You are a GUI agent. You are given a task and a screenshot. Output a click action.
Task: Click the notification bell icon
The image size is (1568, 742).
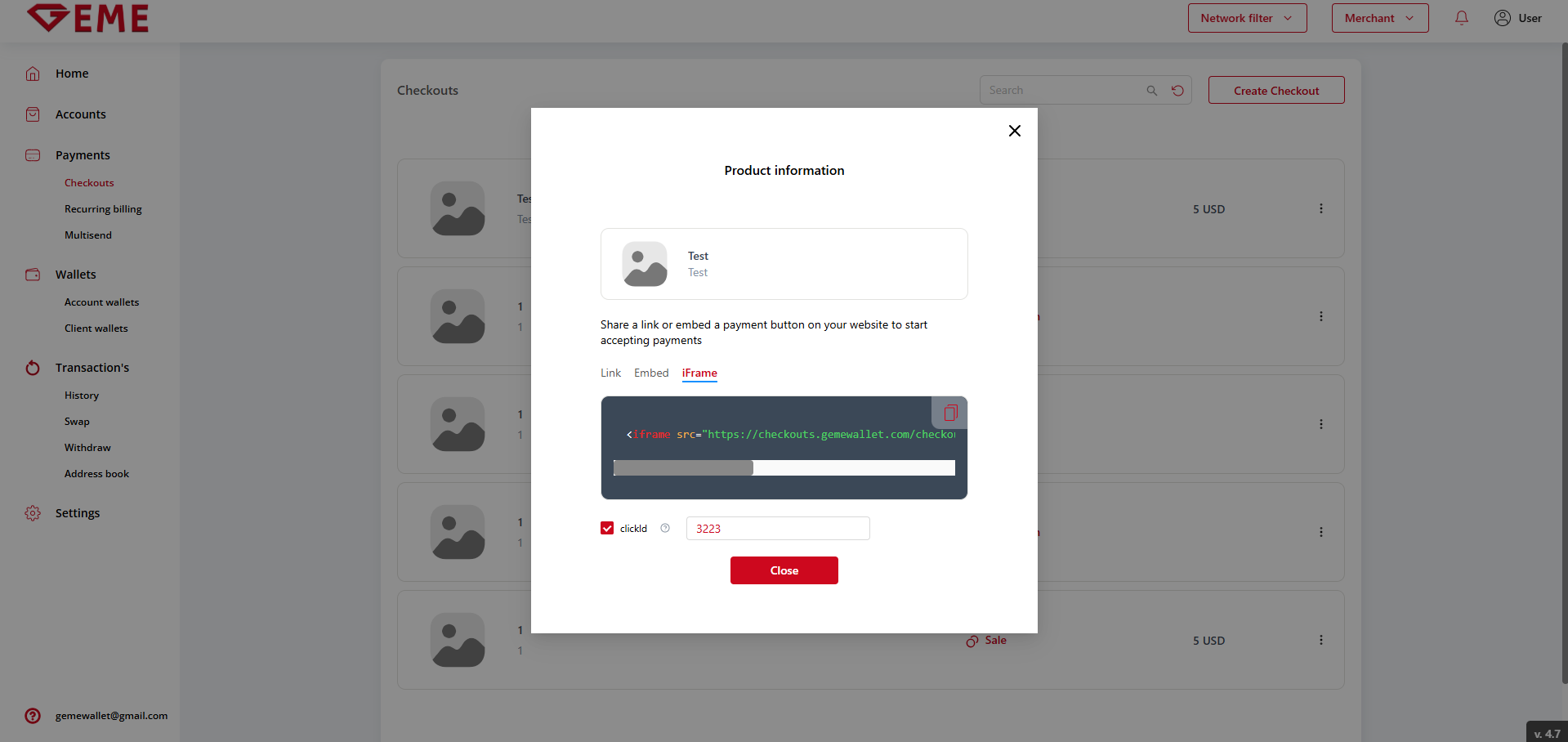[1461, 18]
